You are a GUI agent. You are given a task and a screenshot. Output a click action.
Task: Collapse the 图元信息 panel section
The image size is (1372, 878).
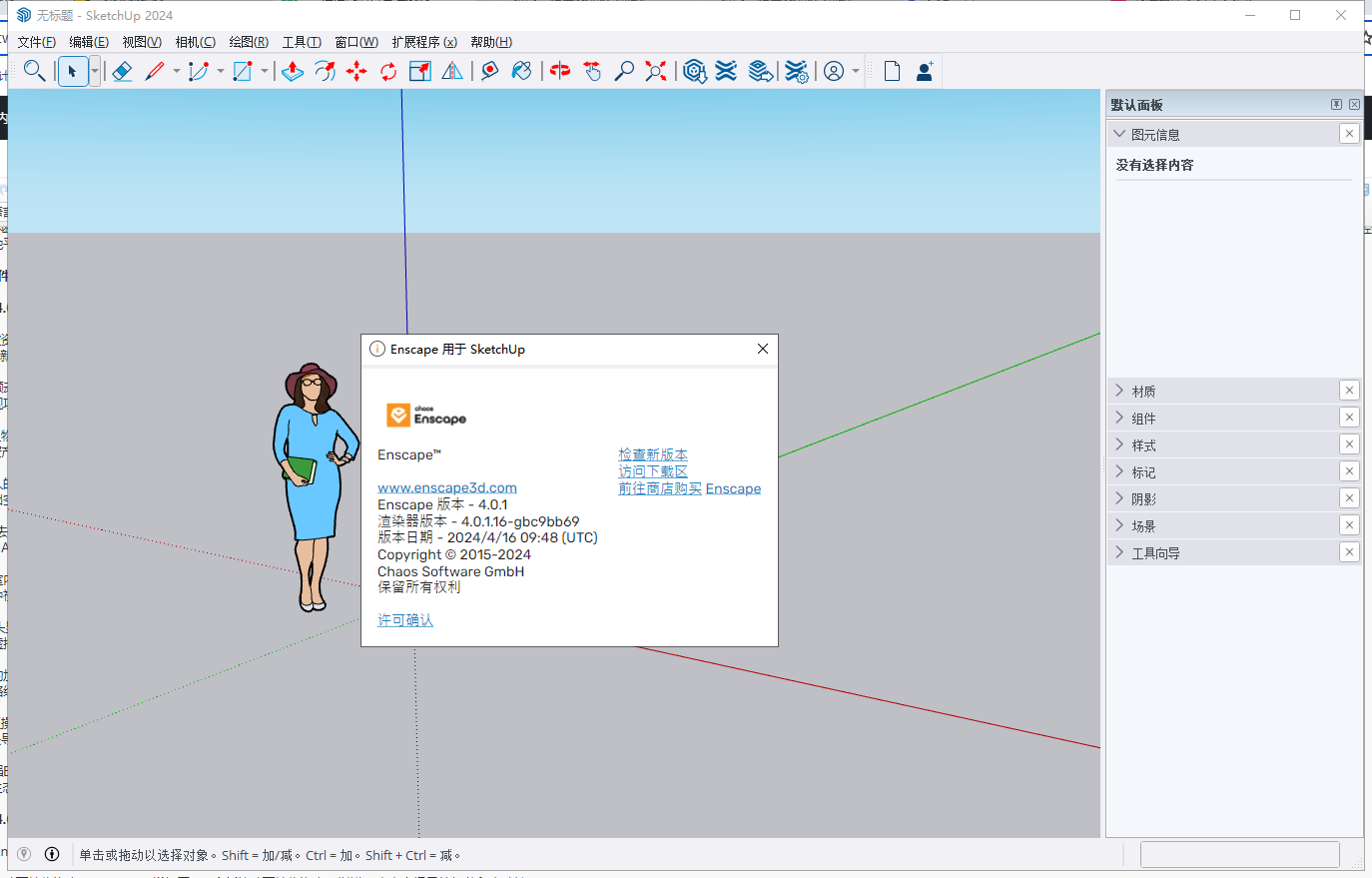[x=1119, y=134]
